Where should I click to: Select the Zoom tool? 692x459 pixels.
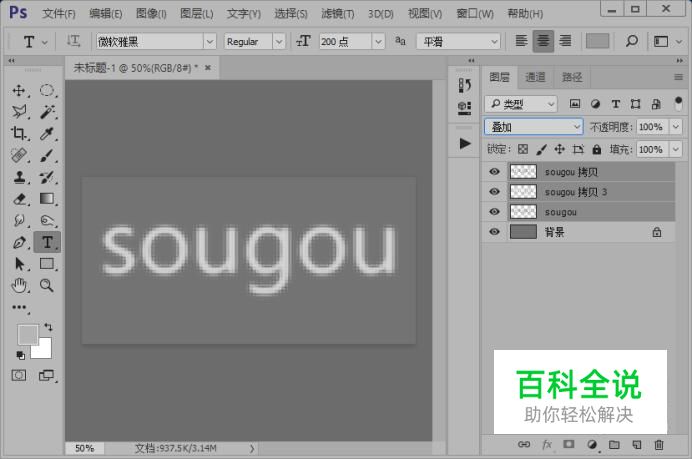click(47, 286)
